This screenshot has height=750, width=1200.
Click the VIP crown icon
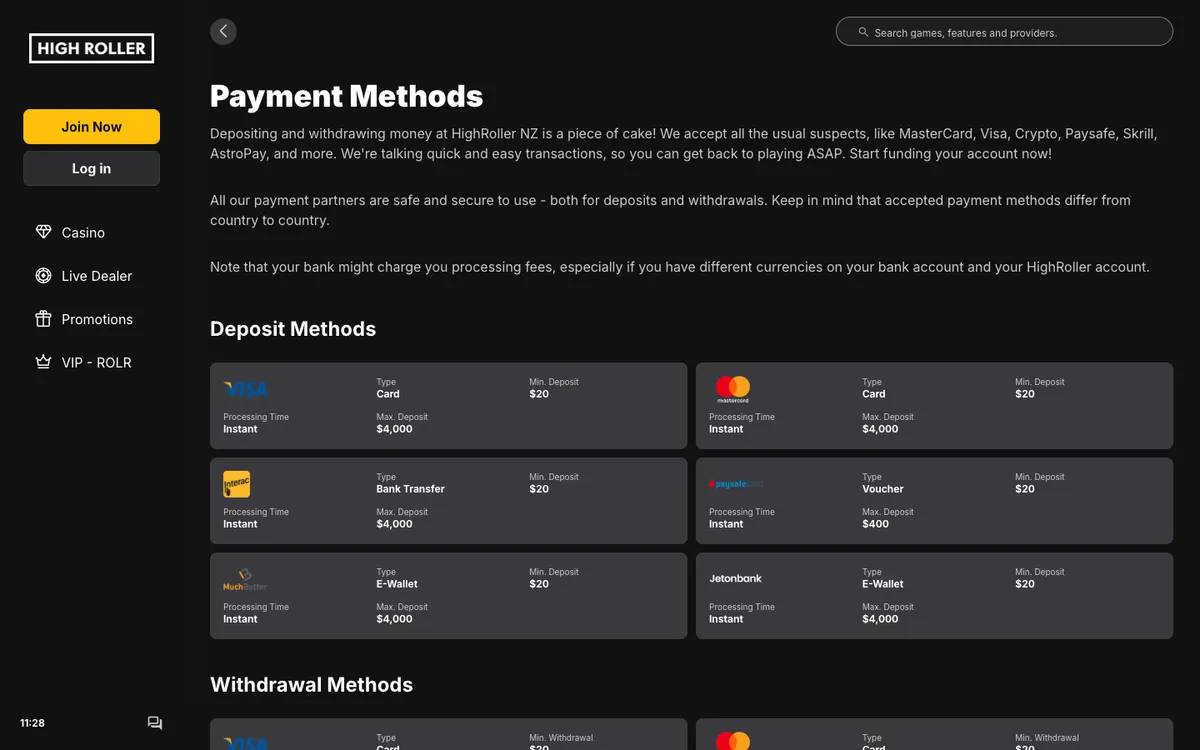tap(43, 362)
